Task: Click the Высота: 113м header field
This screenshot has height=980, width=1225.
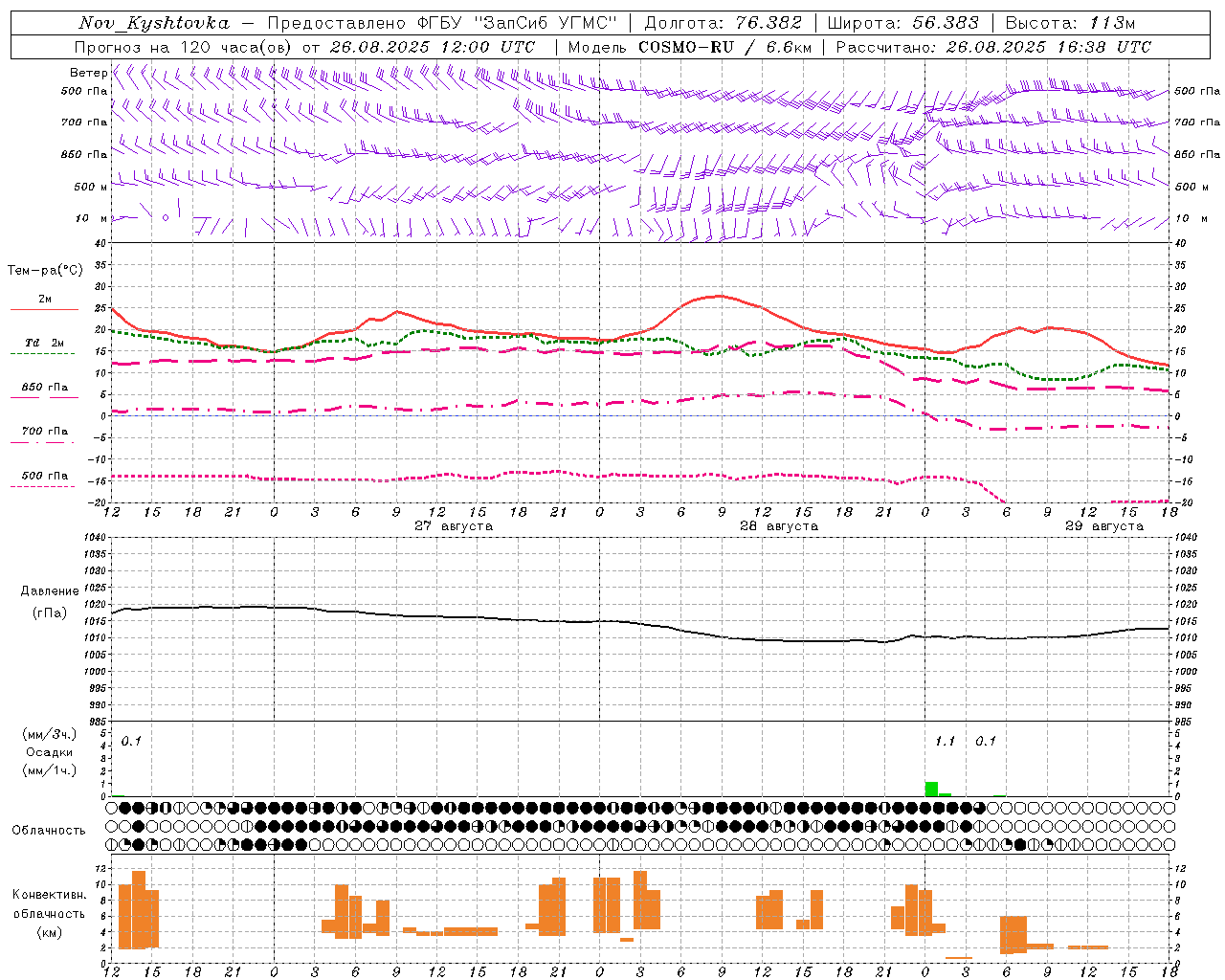Action: click(x=1070, y=23)
